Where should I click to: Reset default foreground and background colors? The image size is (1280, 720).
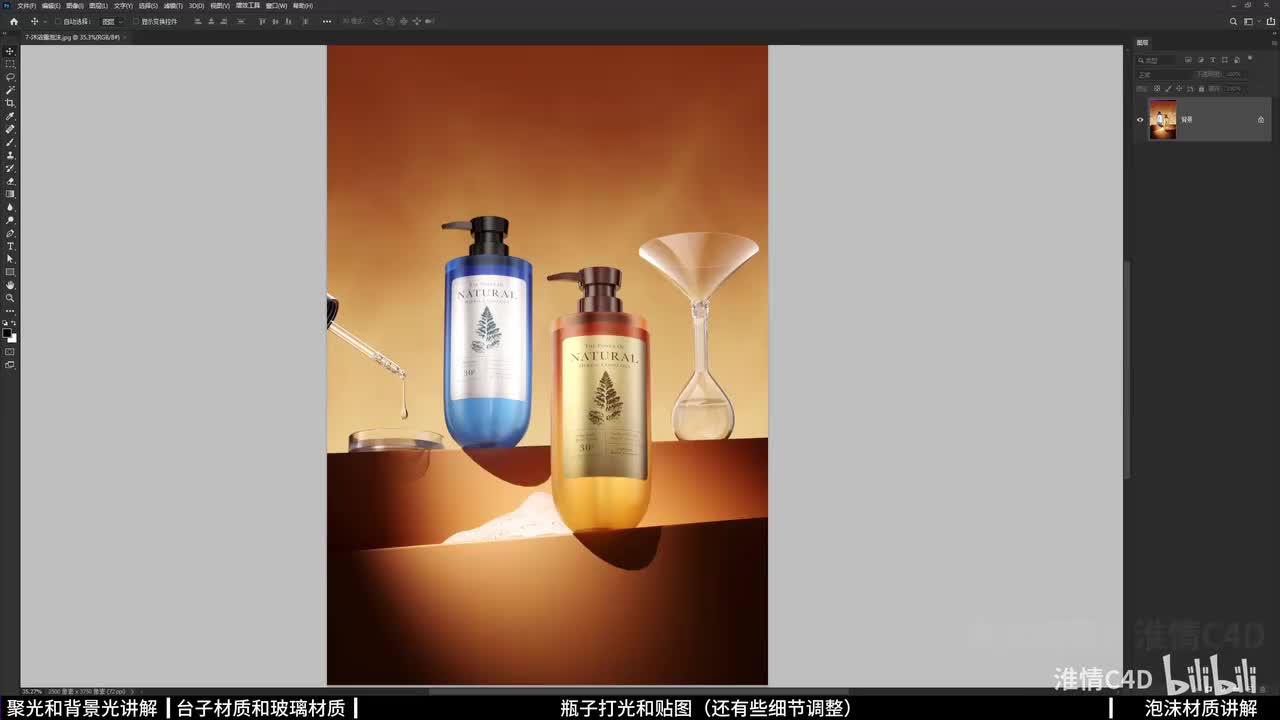pyautogui.click(x=6, y=323)
